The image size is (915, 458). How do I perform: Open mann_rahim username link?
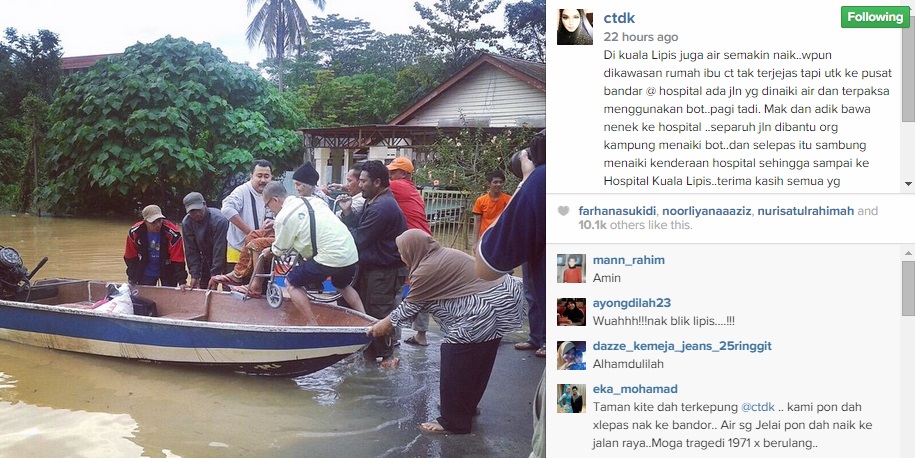[x=628, y=260]
